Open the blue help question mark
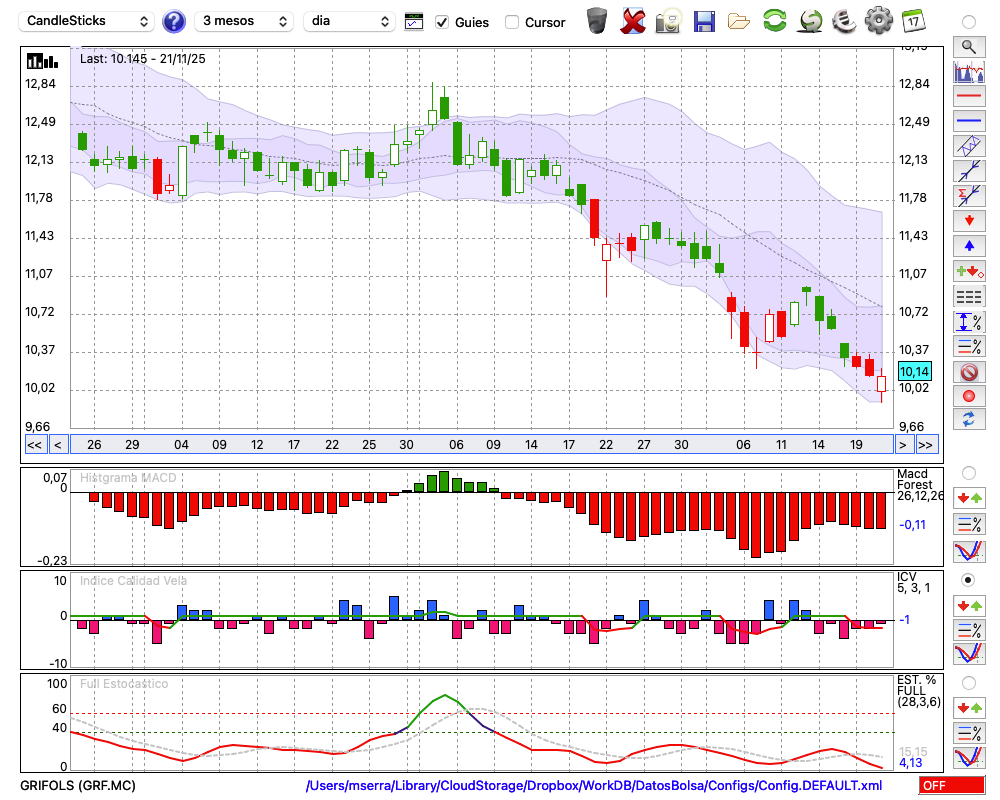 [174, 21]
